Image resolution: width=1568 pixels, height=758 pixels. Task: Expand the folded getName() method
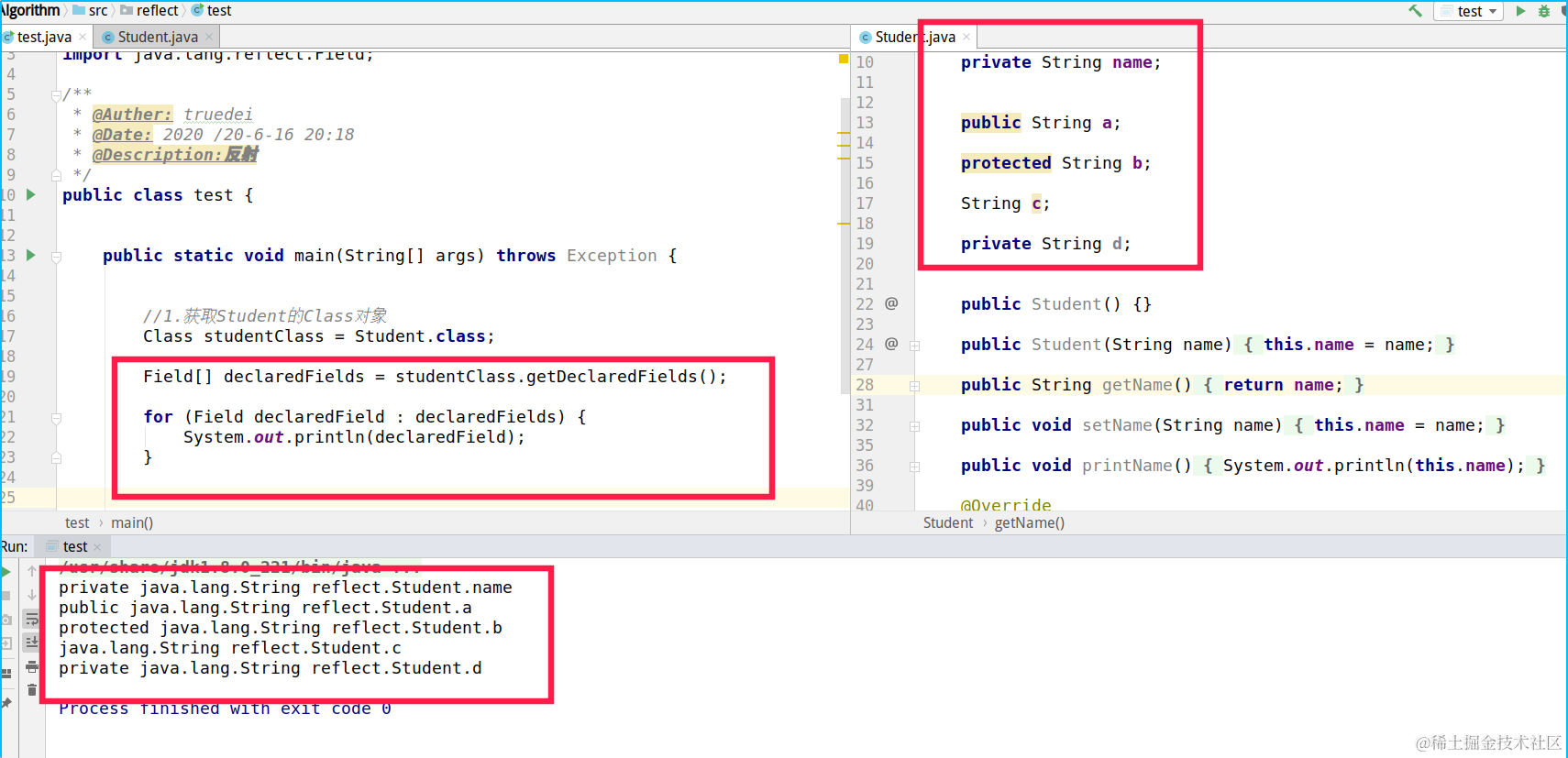(914, 386)
